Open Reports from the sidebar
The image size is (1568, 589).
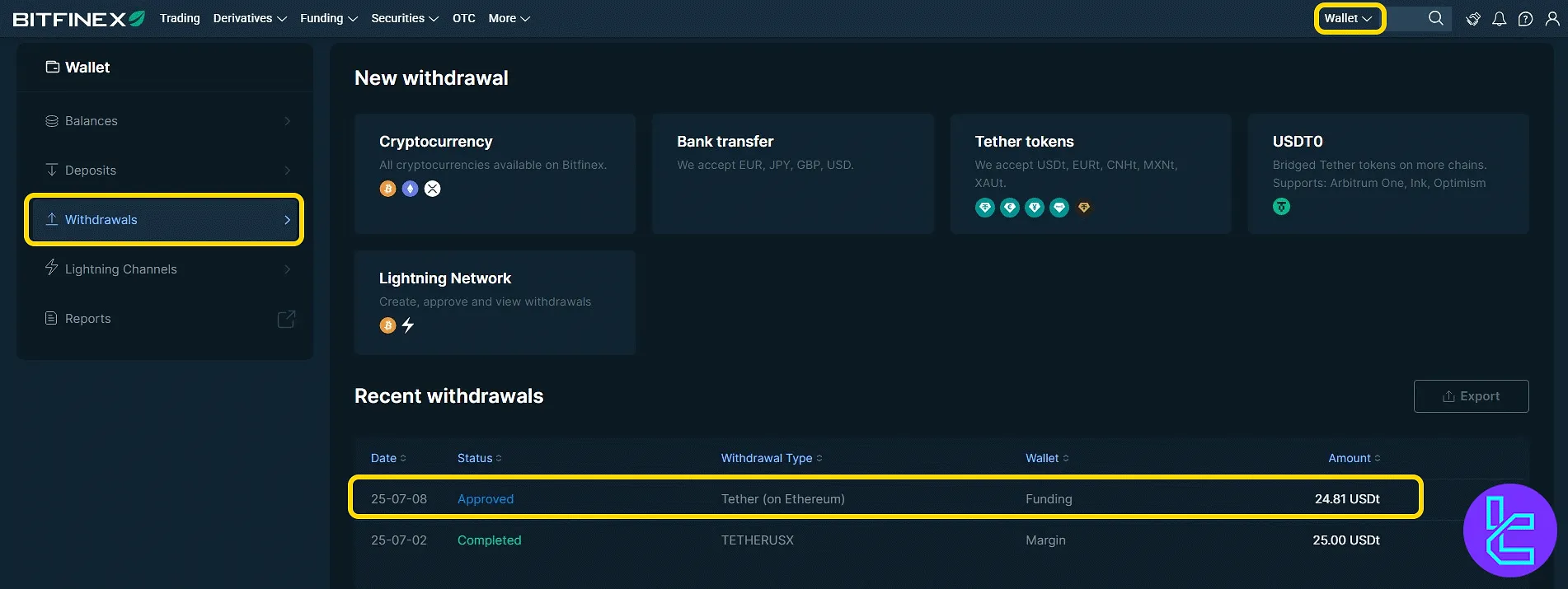[x=164, y=319]
